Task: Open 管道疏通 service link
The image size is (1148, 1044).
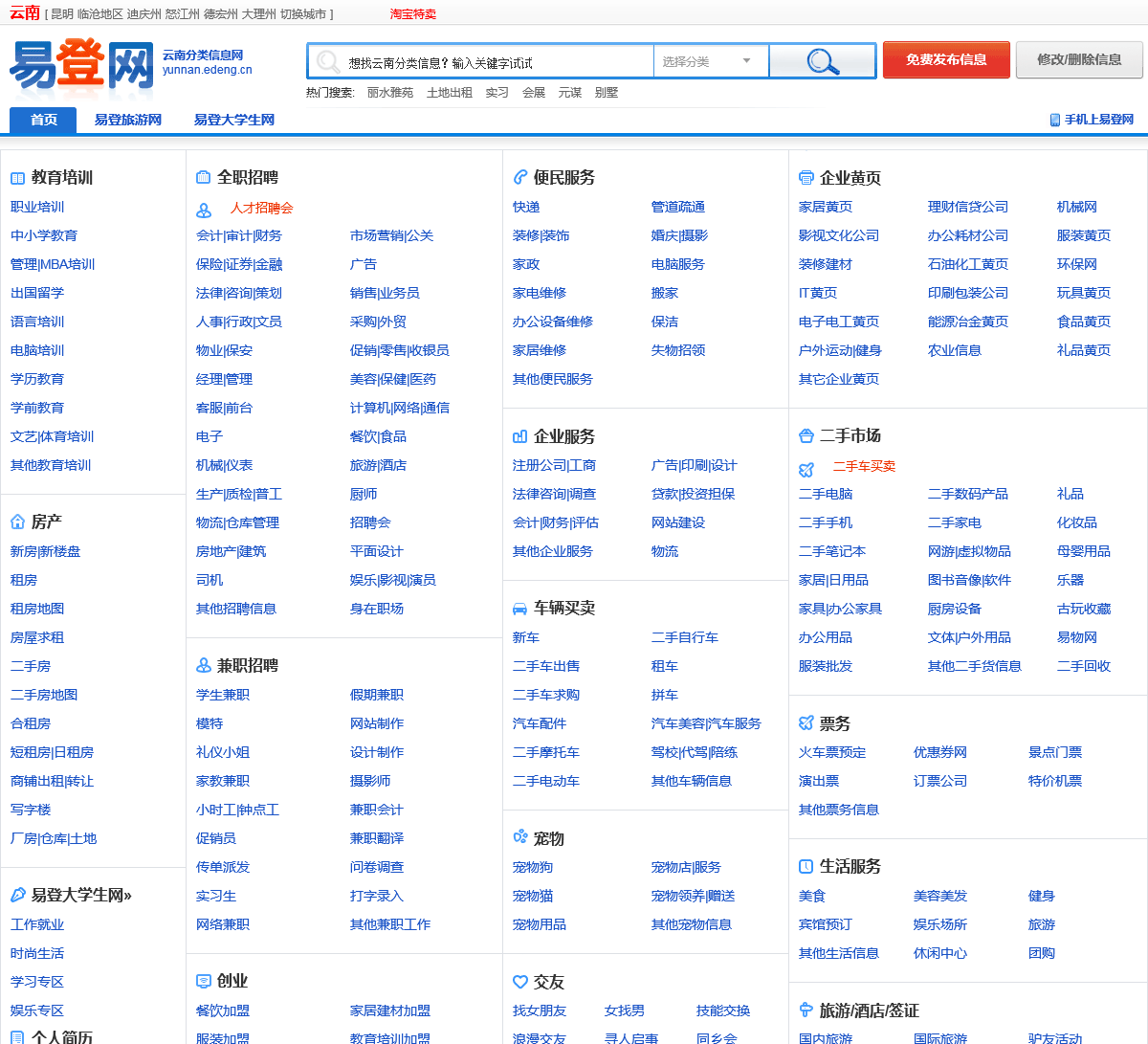Action: click(678, 207)
